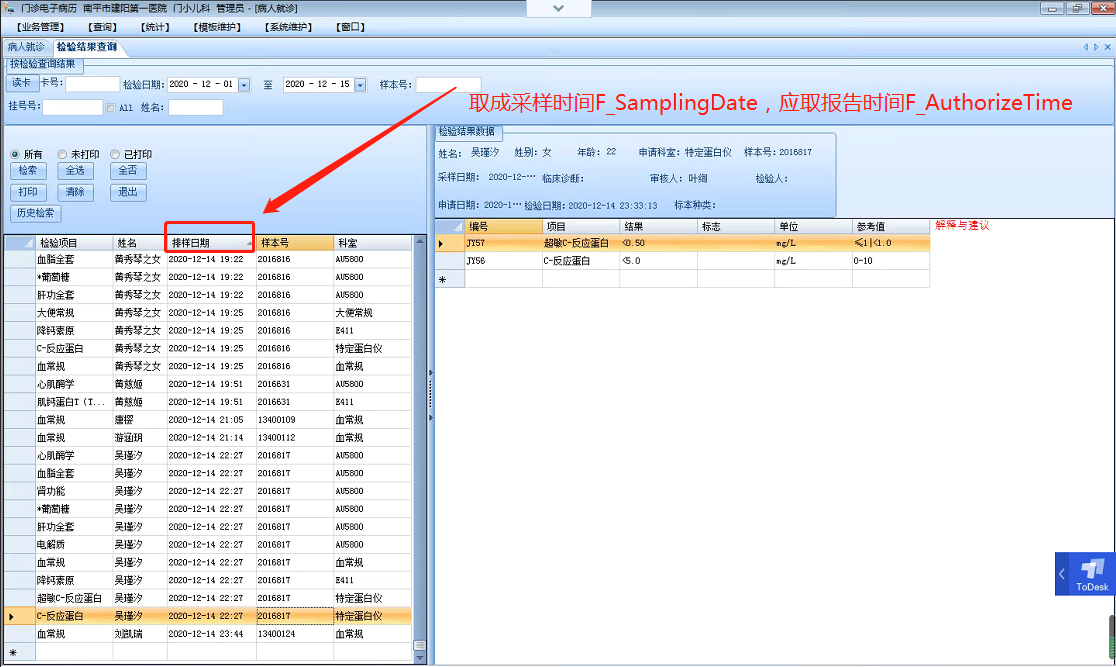Click the splitter's lower collapse arrow
This screenshot has width=1116, height=667.
coord(431,417)
